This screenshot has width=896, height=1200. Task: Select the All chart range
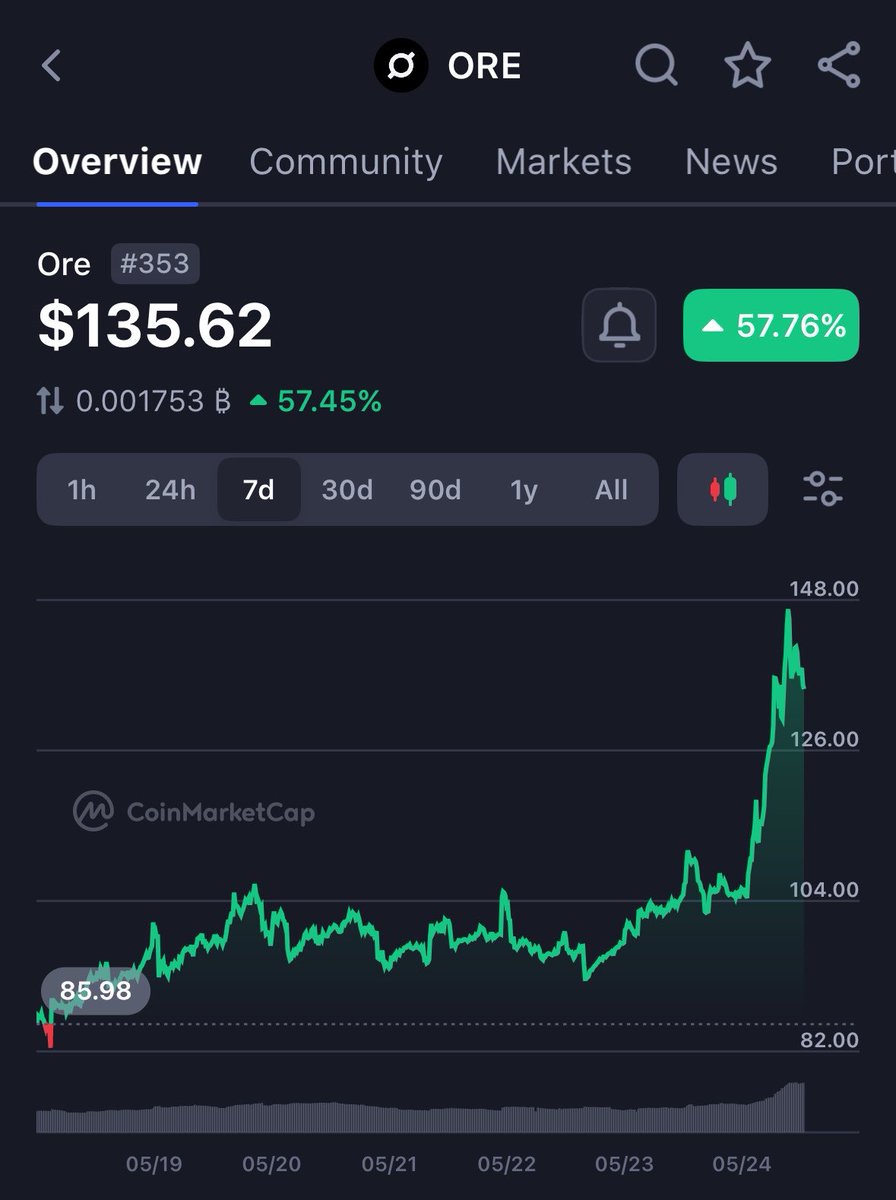(x=611, y=490)
